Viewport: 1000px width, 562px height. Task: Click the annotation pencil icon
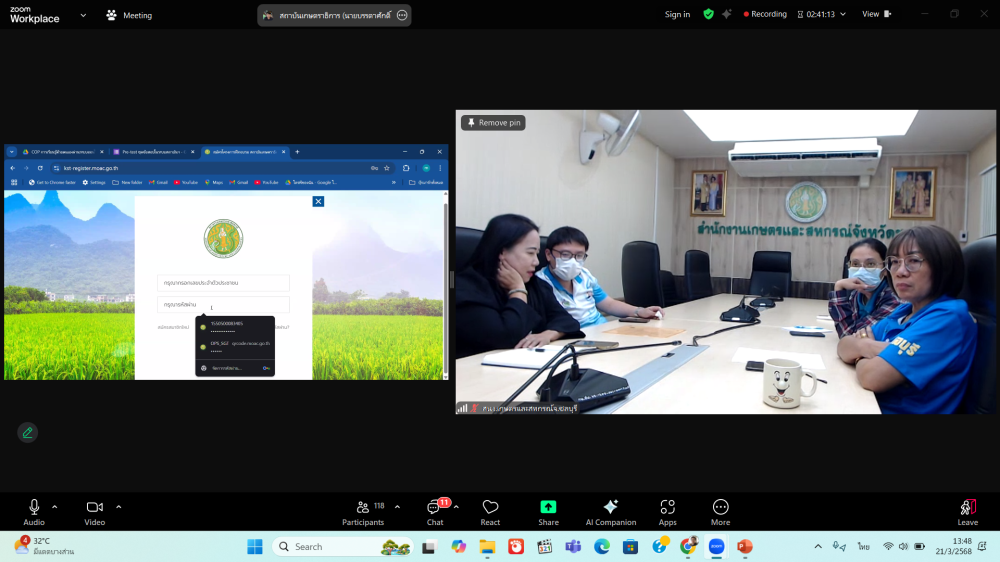[28, 432]
